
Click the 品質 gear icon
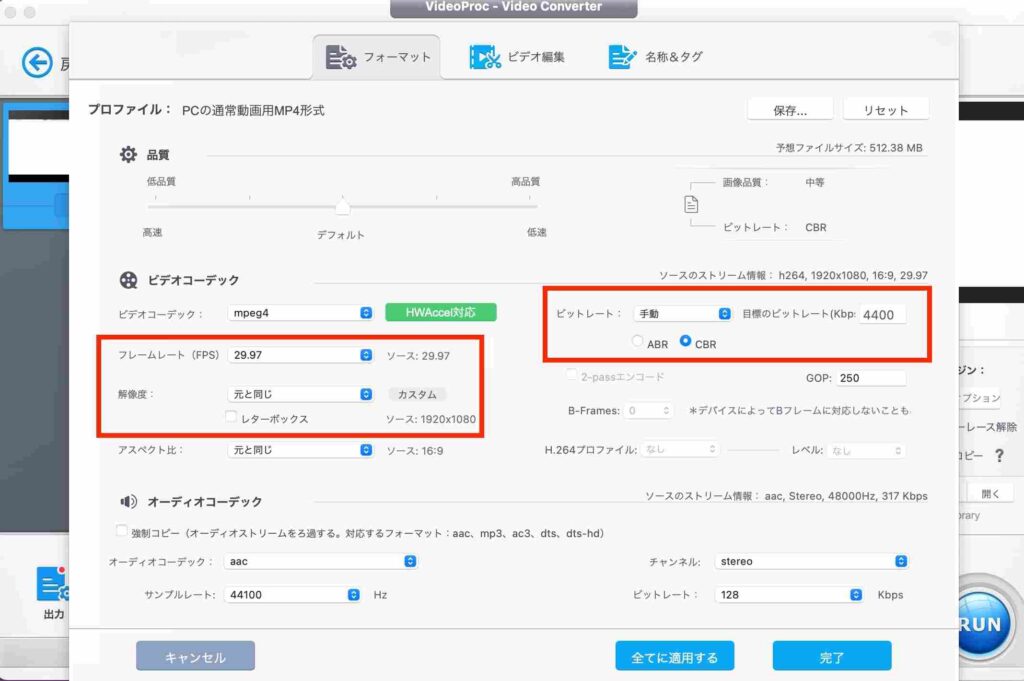pos(128,155)
